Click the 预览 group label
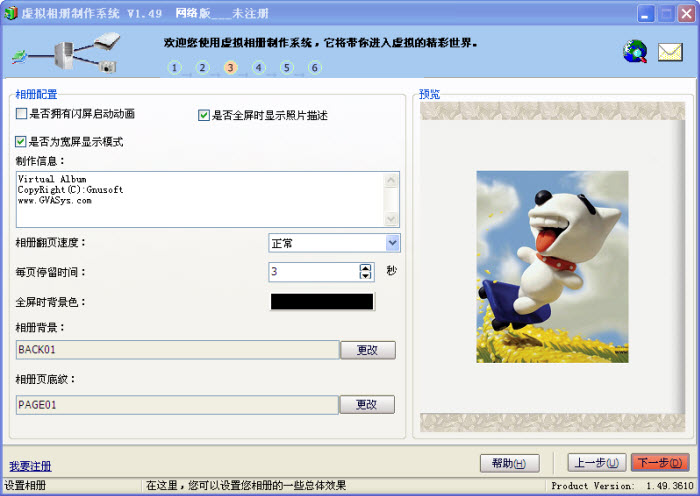 pos(429,94)
